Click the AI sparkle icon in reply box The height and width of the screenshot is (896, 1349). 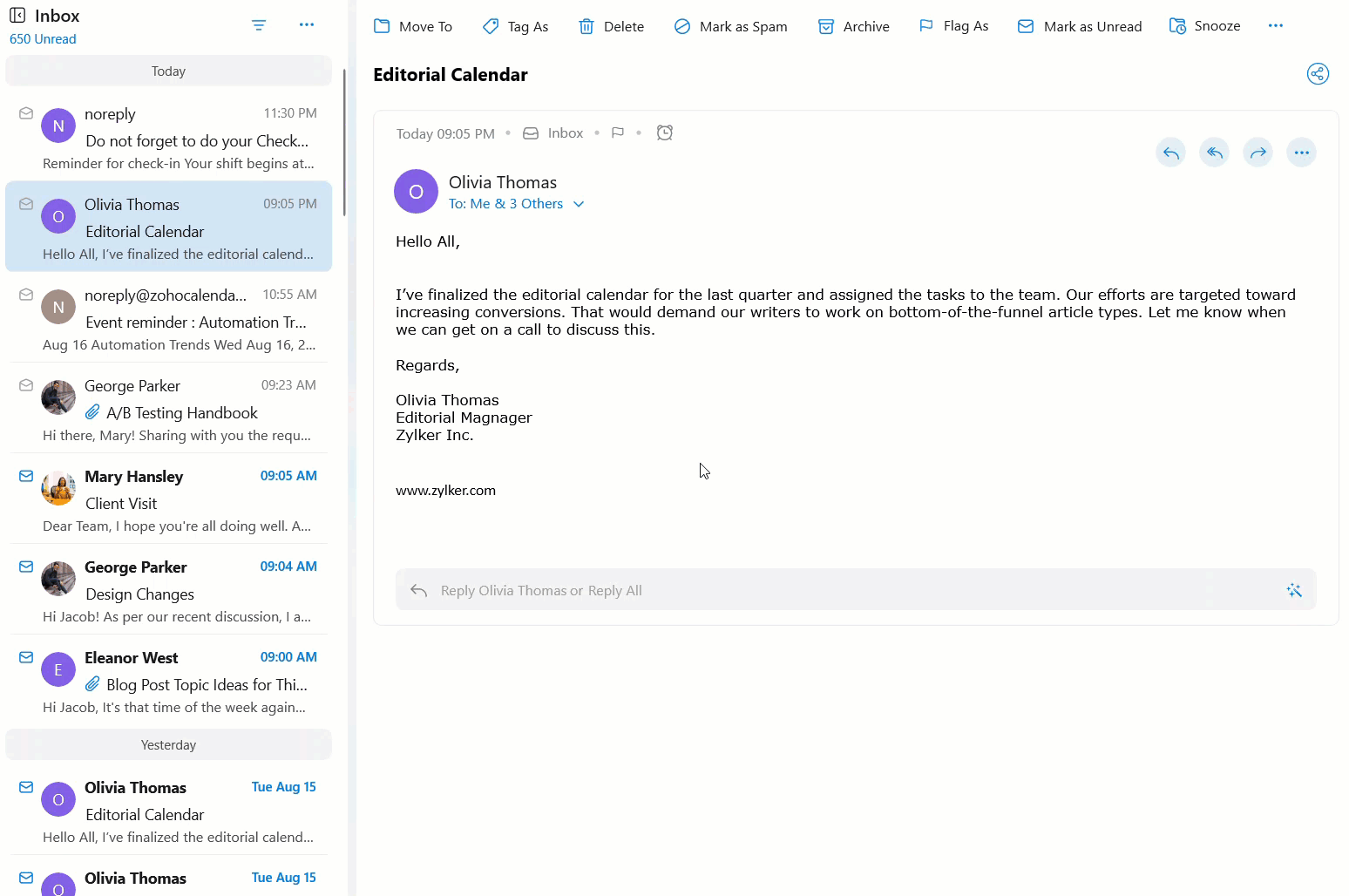point(1294,590)
